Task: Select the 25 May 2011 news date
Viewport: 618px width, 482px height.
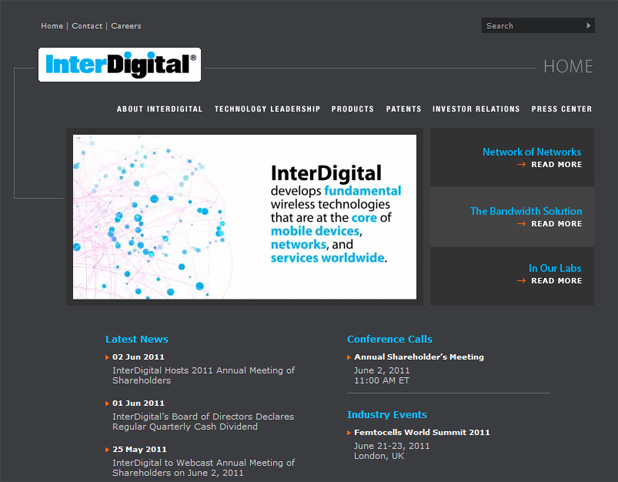Action: point(140,449)
